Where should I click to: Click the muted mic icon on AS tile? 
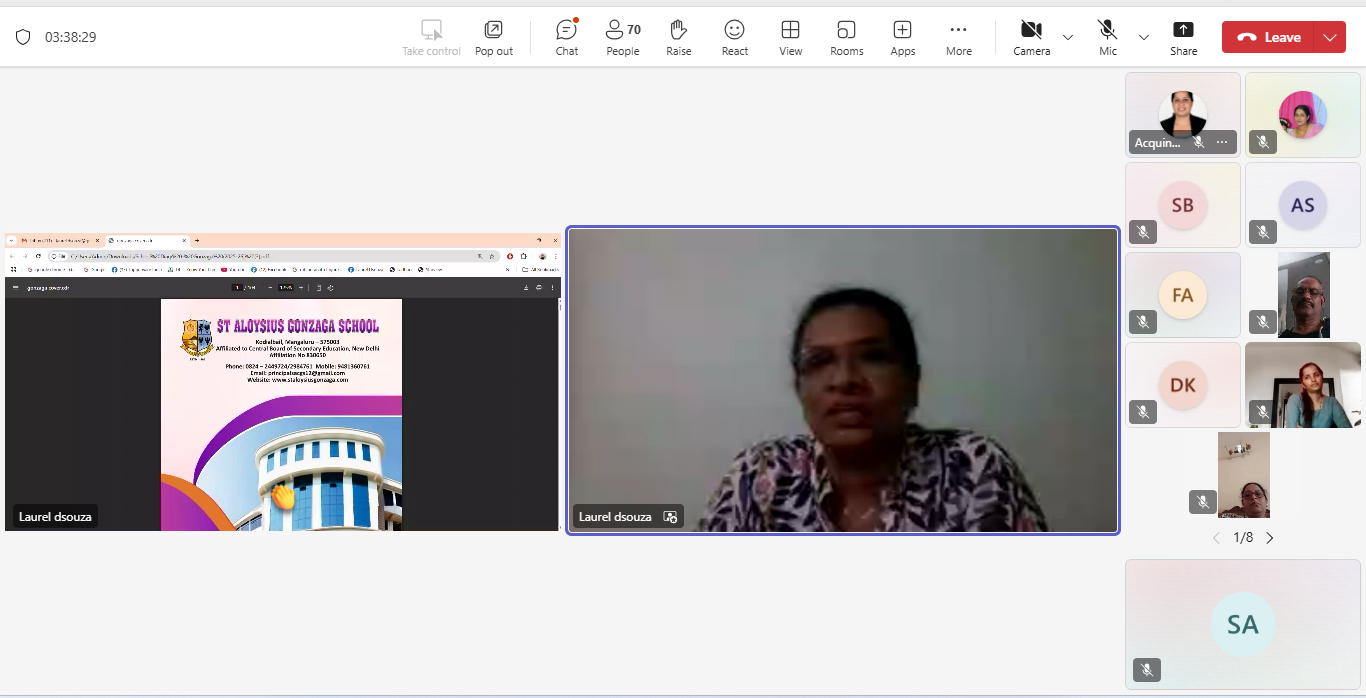tap(1263, 232)
